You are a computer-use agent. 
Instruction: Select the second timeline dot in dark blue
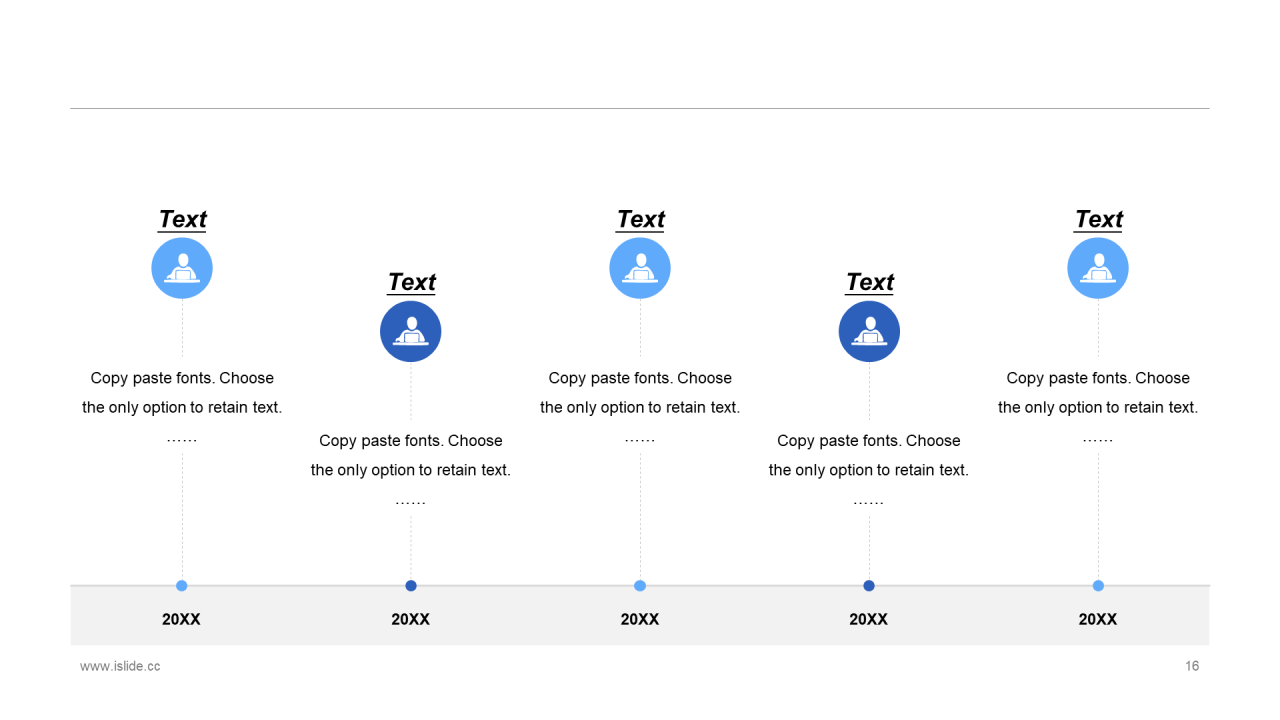411,586
